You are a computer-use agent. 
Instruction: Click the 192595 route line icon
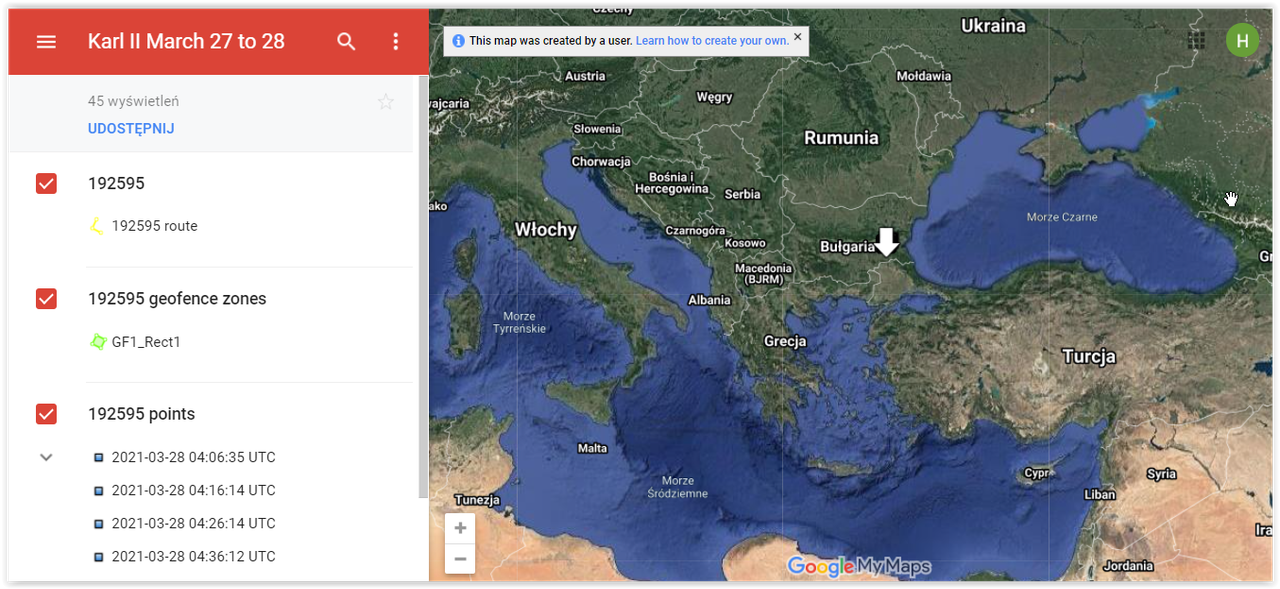(97, 226)
